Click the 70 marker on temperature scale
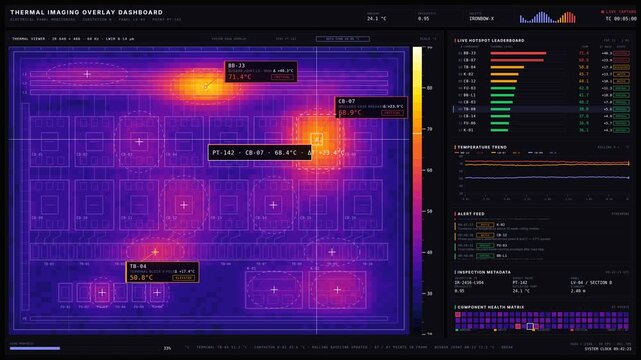 coord(429,129)
